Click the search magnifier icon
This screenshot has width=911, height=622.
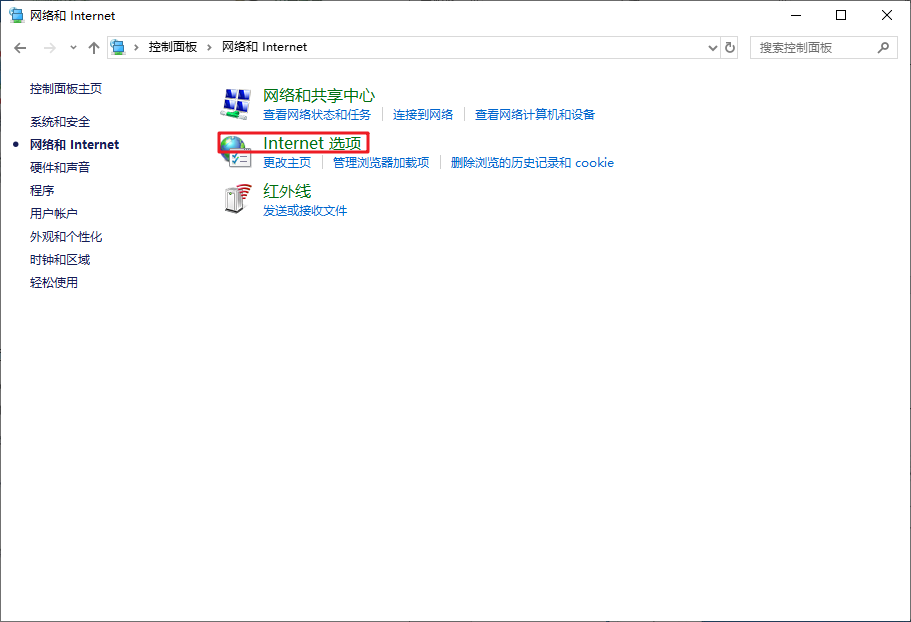[883, 47]
